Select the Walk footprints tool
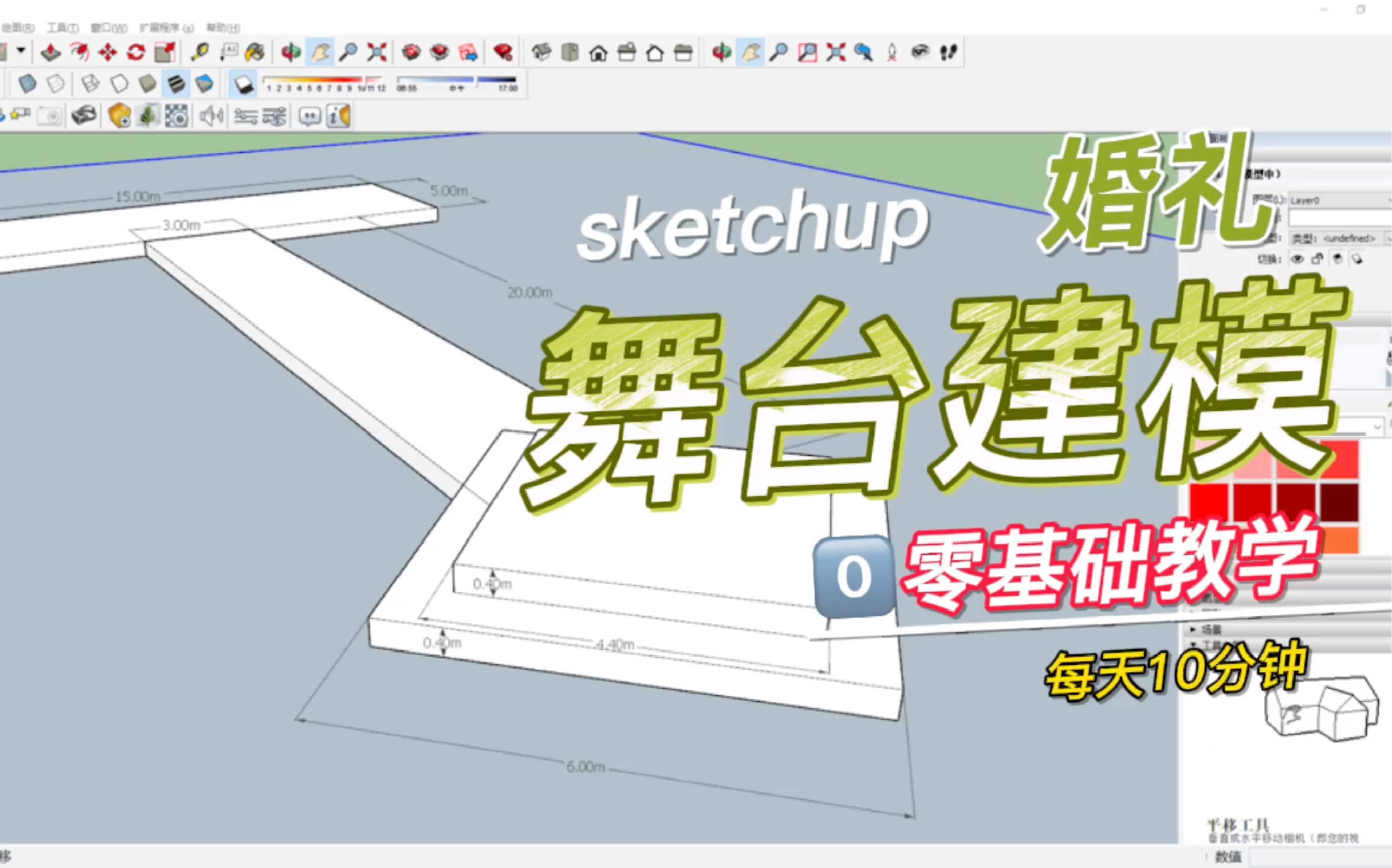 (x=948, y=53)
